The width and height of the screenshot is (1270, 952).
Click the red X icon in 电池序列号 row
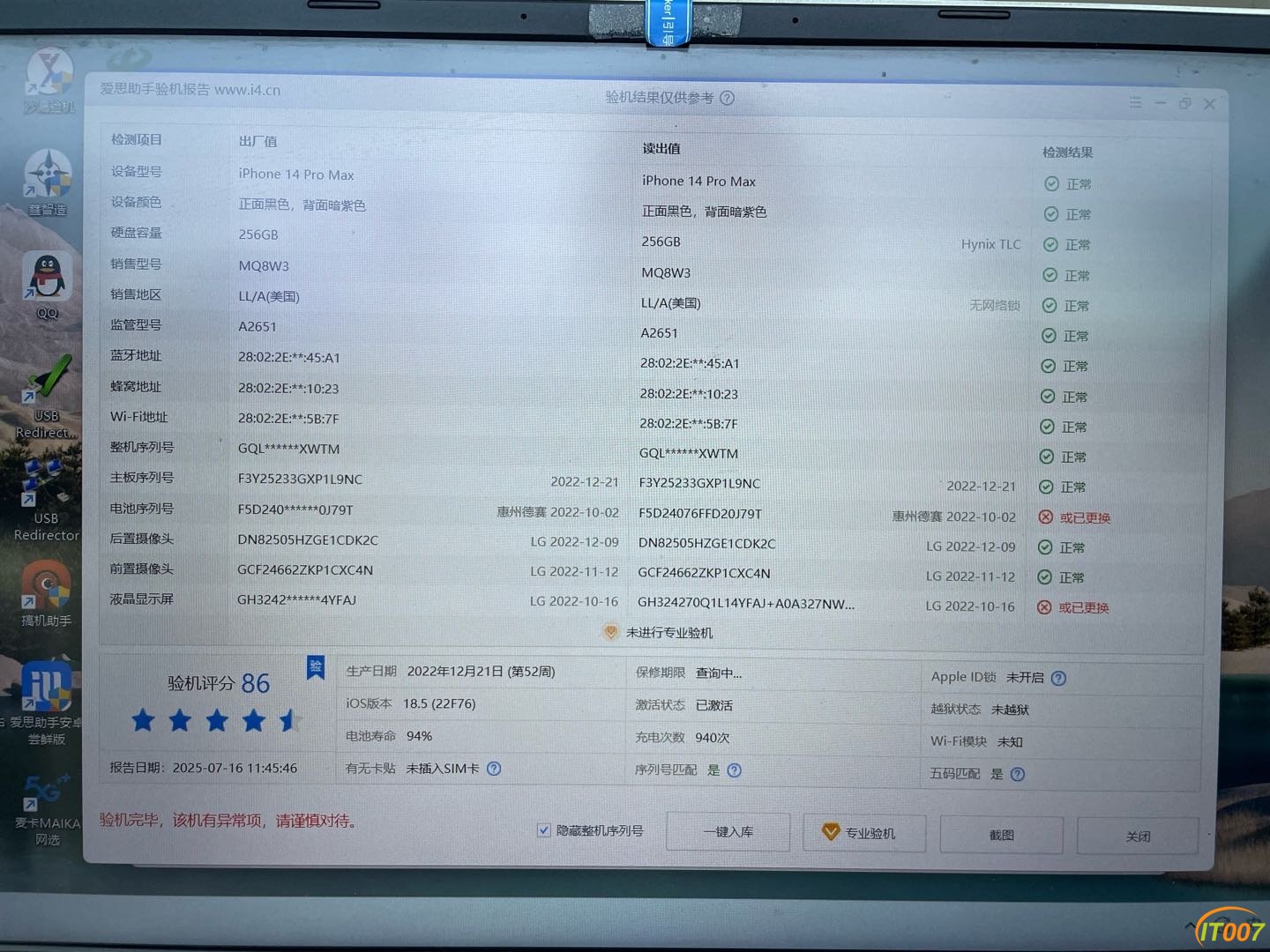(x=1046, y=517)
